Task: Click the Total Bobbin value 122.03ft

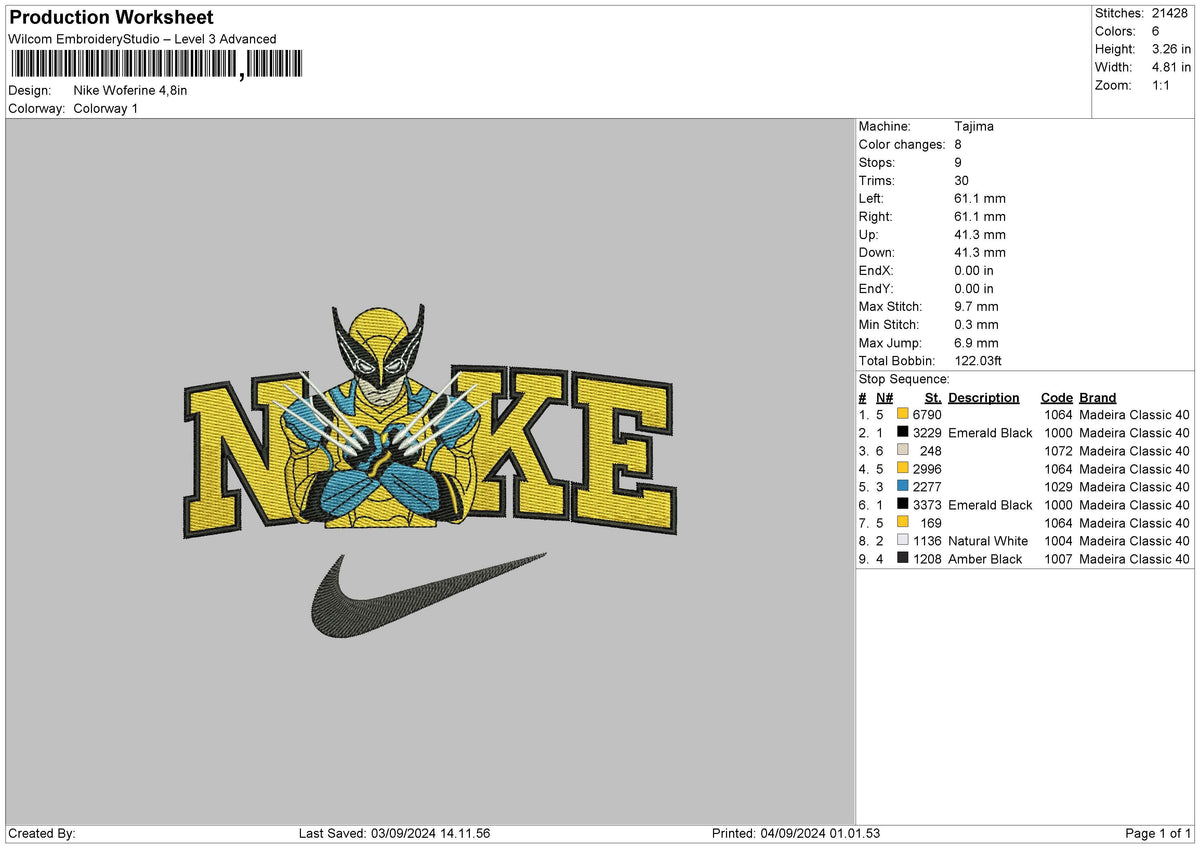Action: pos(978,360)
